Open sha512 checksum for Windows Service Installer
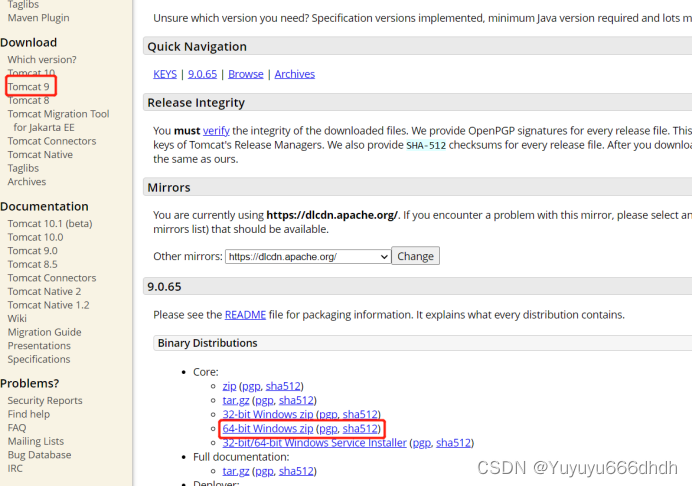Image resolution: width=692 pixels, height=487 pixels. [454, 443]
